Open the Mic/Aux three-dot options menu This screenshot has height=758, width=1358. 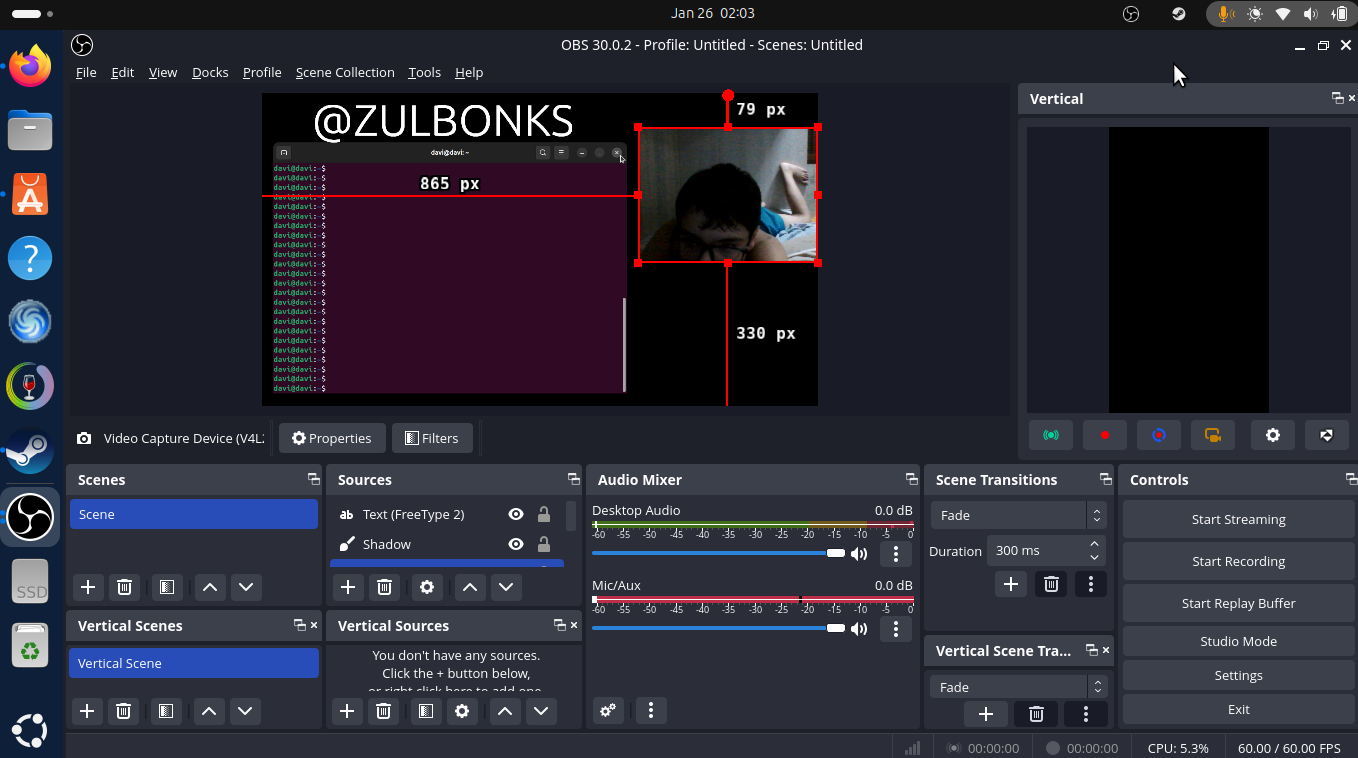(895, 629)
